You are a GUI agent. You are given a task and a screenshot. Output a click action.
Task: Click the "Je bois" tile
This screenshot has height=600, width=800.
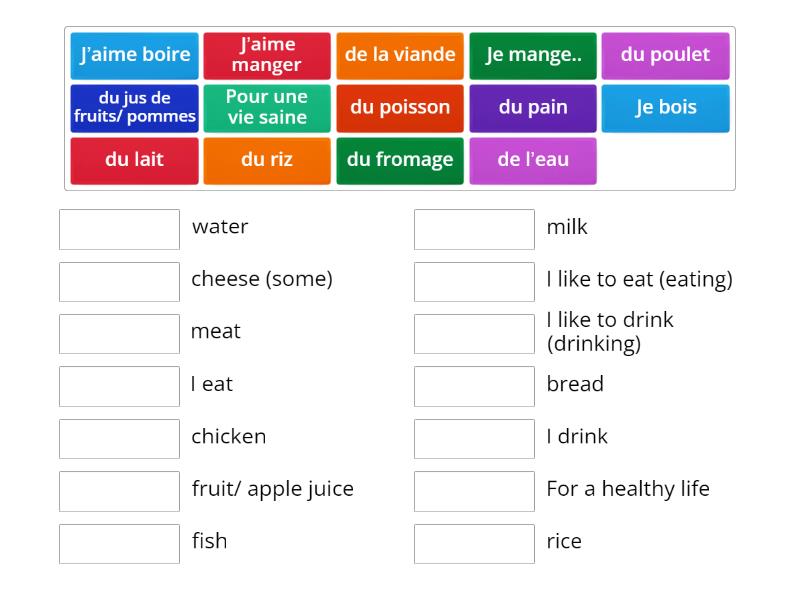pyautogui.click(x=666, y=107)
